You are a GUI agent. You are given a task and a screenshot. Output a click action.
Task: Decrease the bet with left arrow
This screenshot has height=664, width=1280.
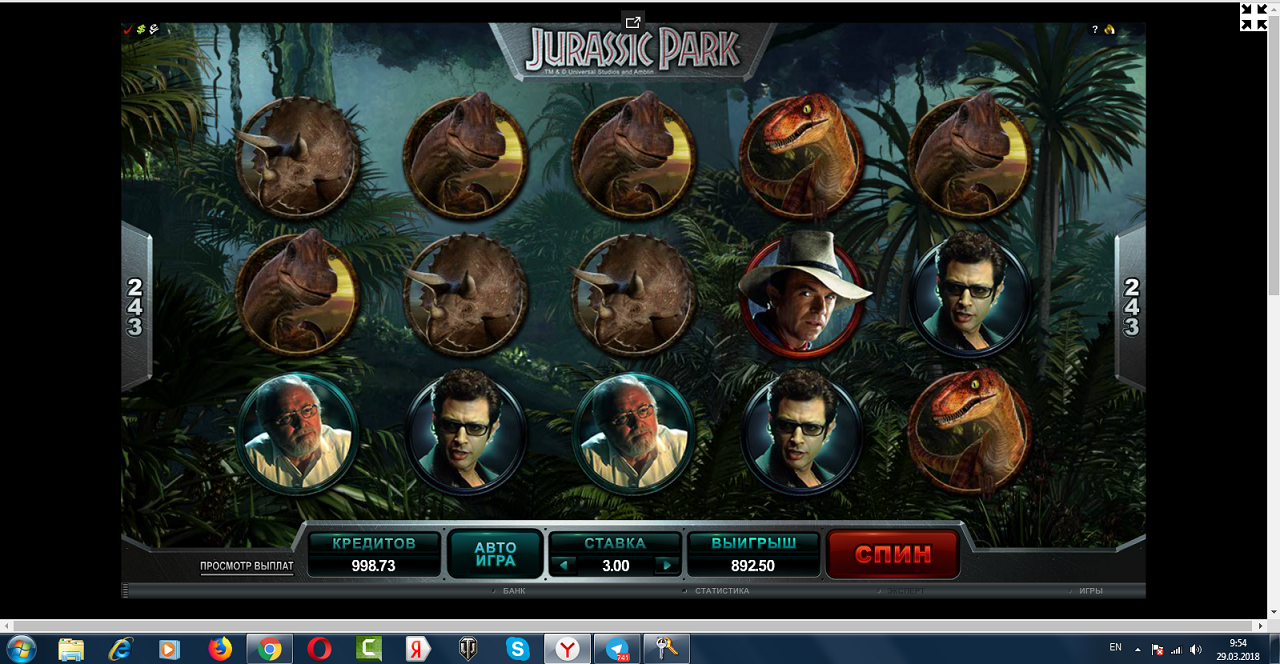point(563,565)
